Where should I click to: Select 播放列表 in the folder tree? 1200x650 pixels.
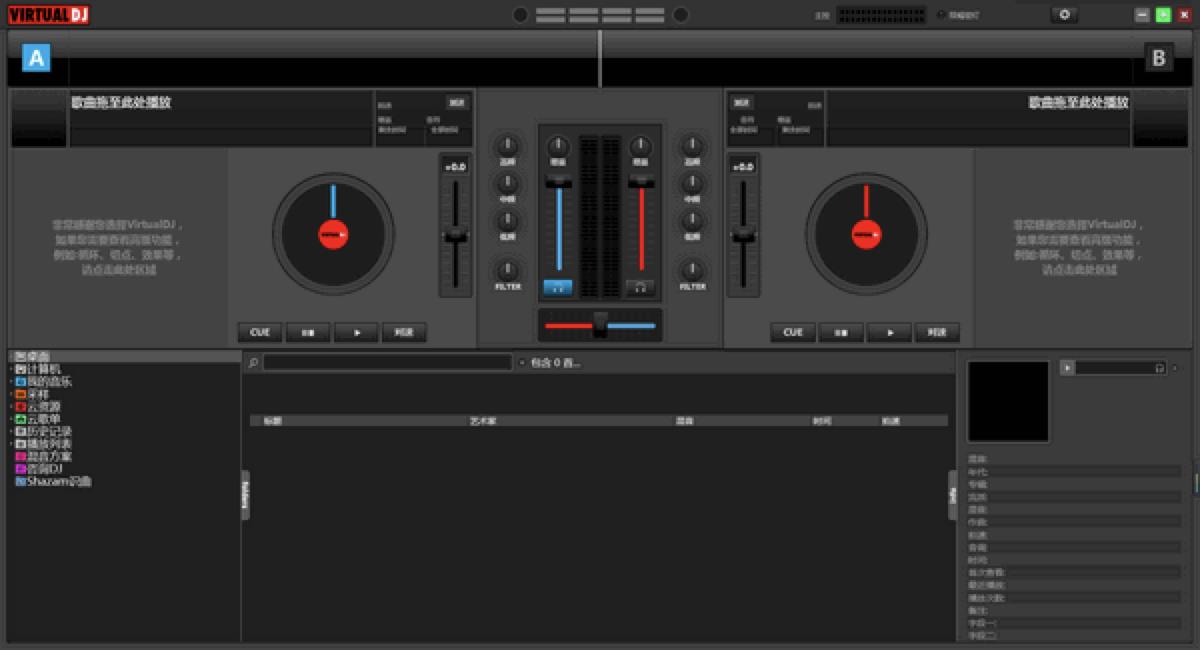[x=43, y=443]
